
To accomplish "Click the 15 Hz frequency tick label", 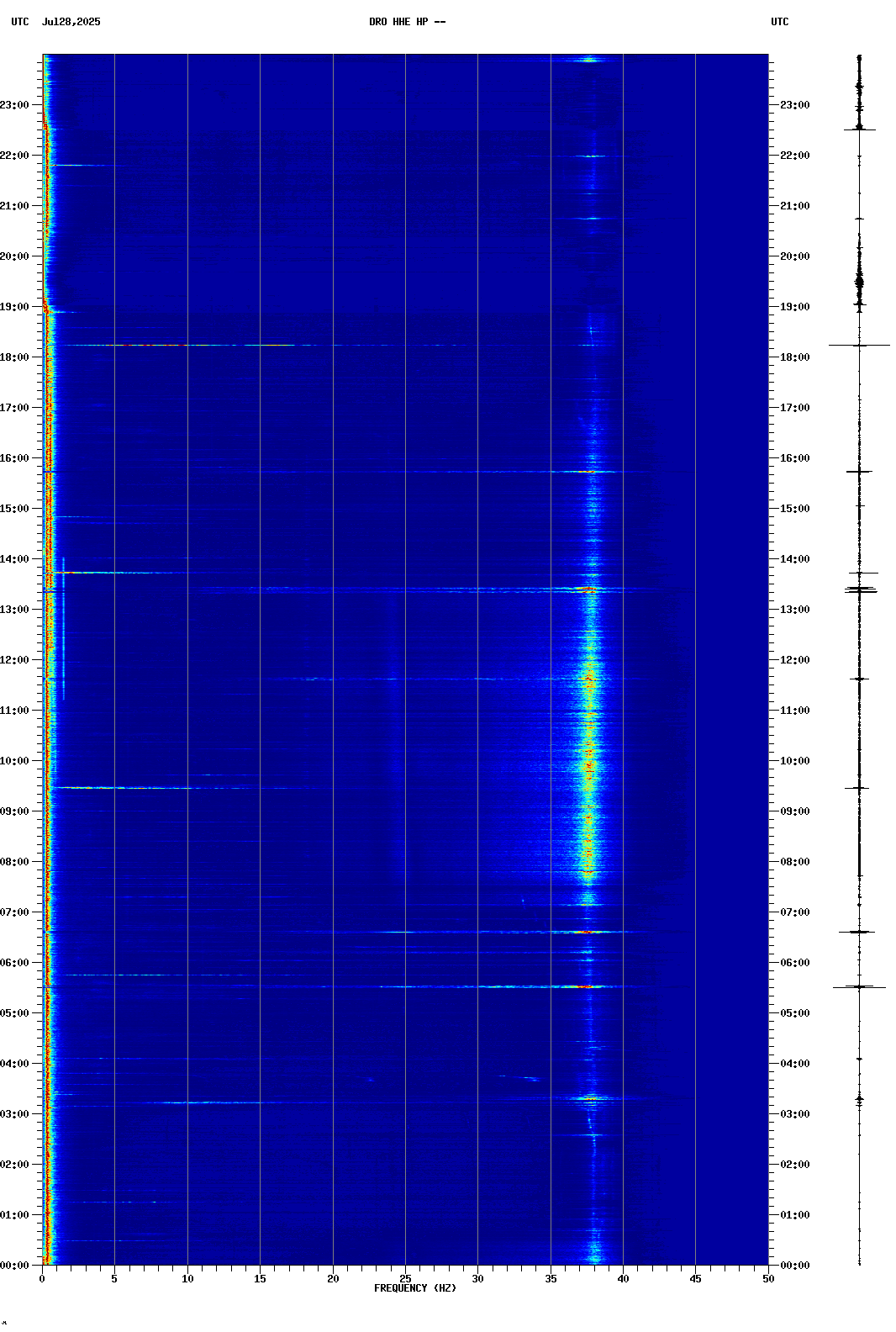I will click(260, 1279).
